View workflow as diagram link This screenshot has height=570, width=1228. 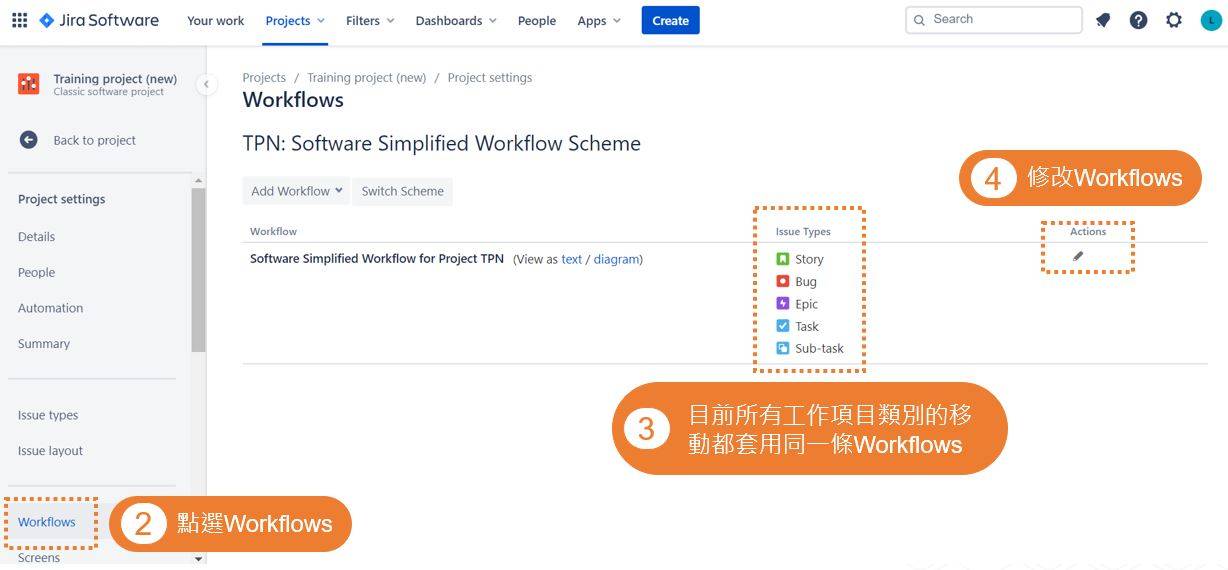point(616,259)
